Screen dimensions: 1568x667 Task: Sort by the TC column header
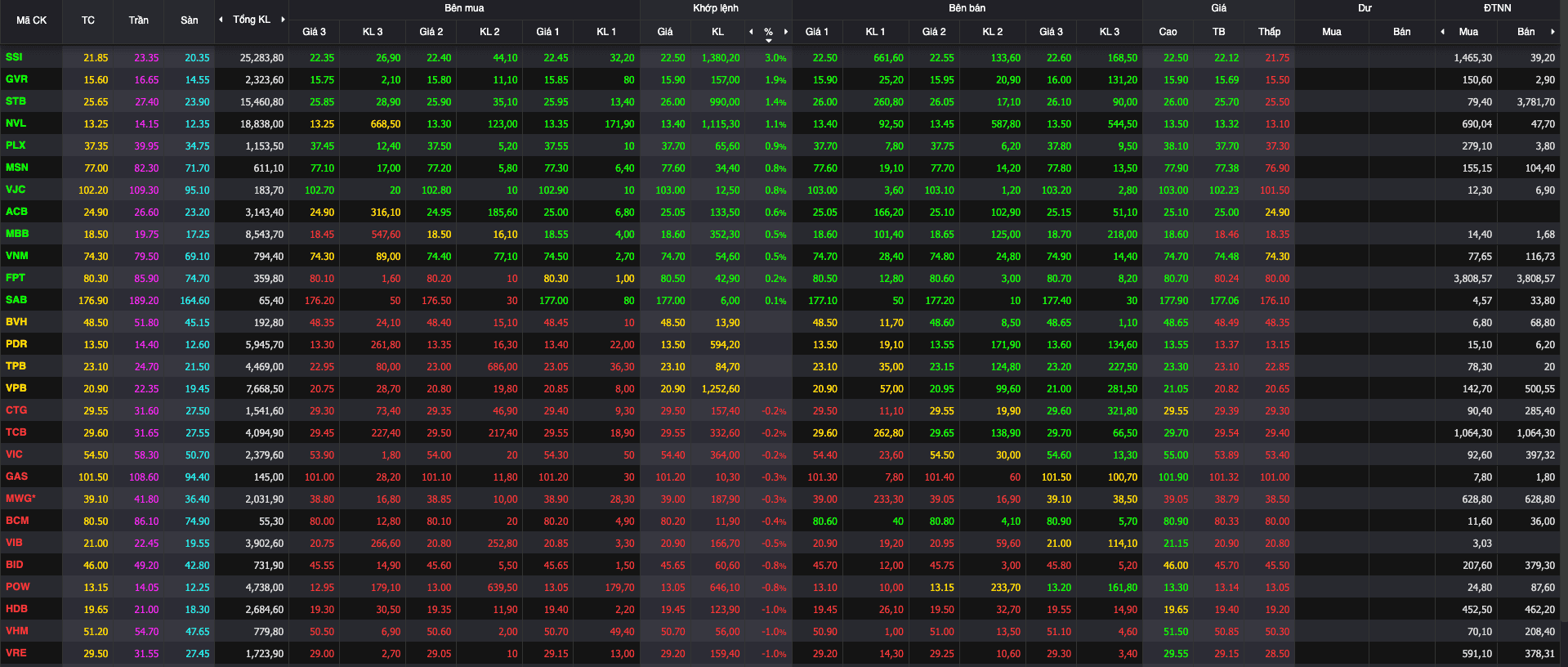tap(88, 20)
